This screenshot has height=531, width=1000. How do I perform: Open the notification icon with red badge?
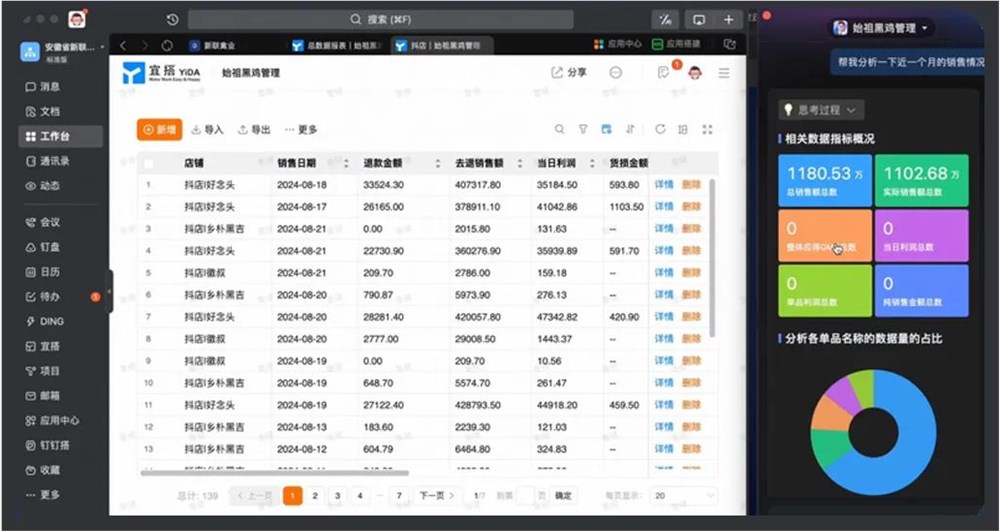(663, 73)
